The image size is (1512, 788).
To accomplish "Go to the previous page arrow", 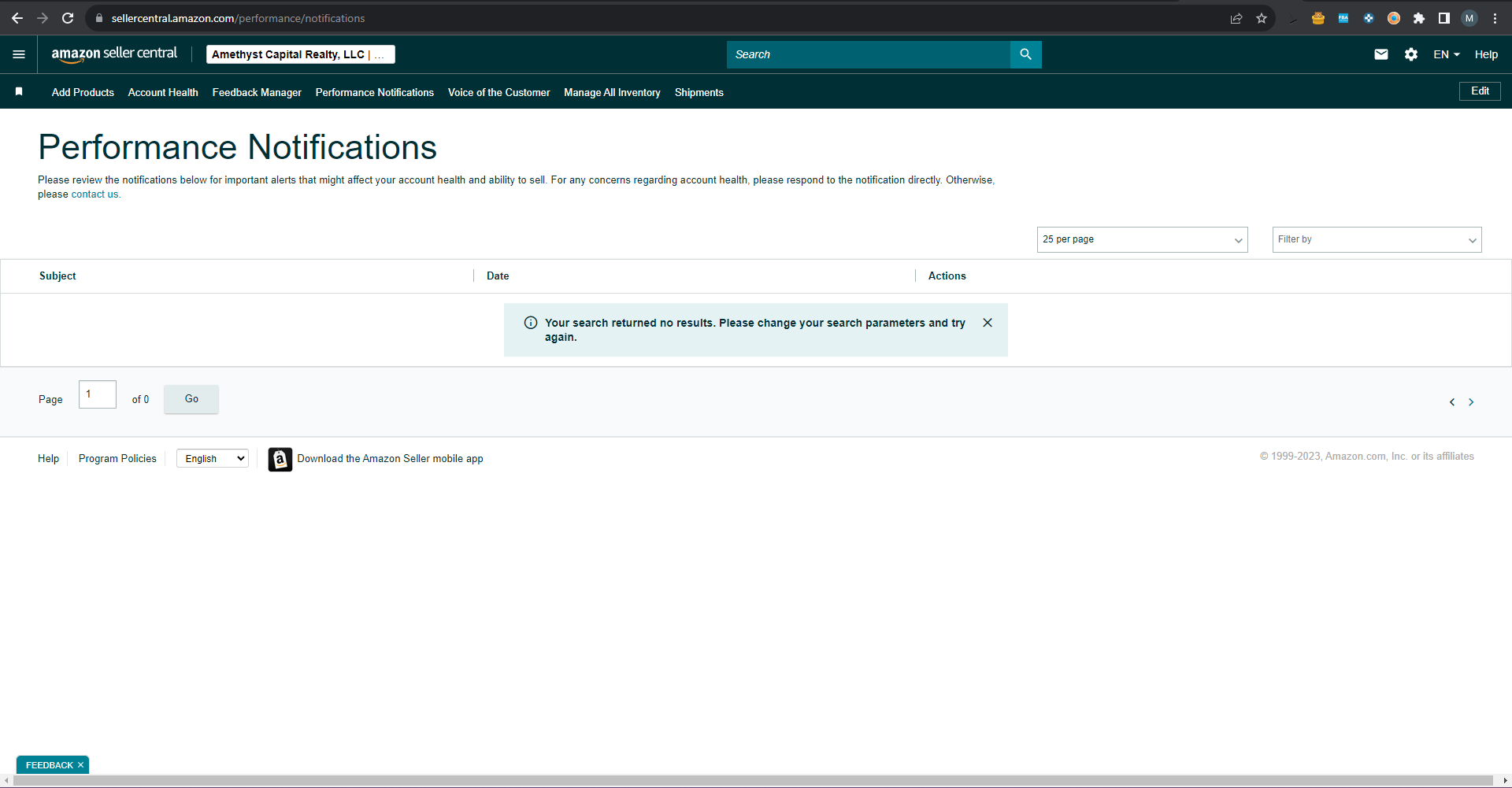I will pos(1452,402).
